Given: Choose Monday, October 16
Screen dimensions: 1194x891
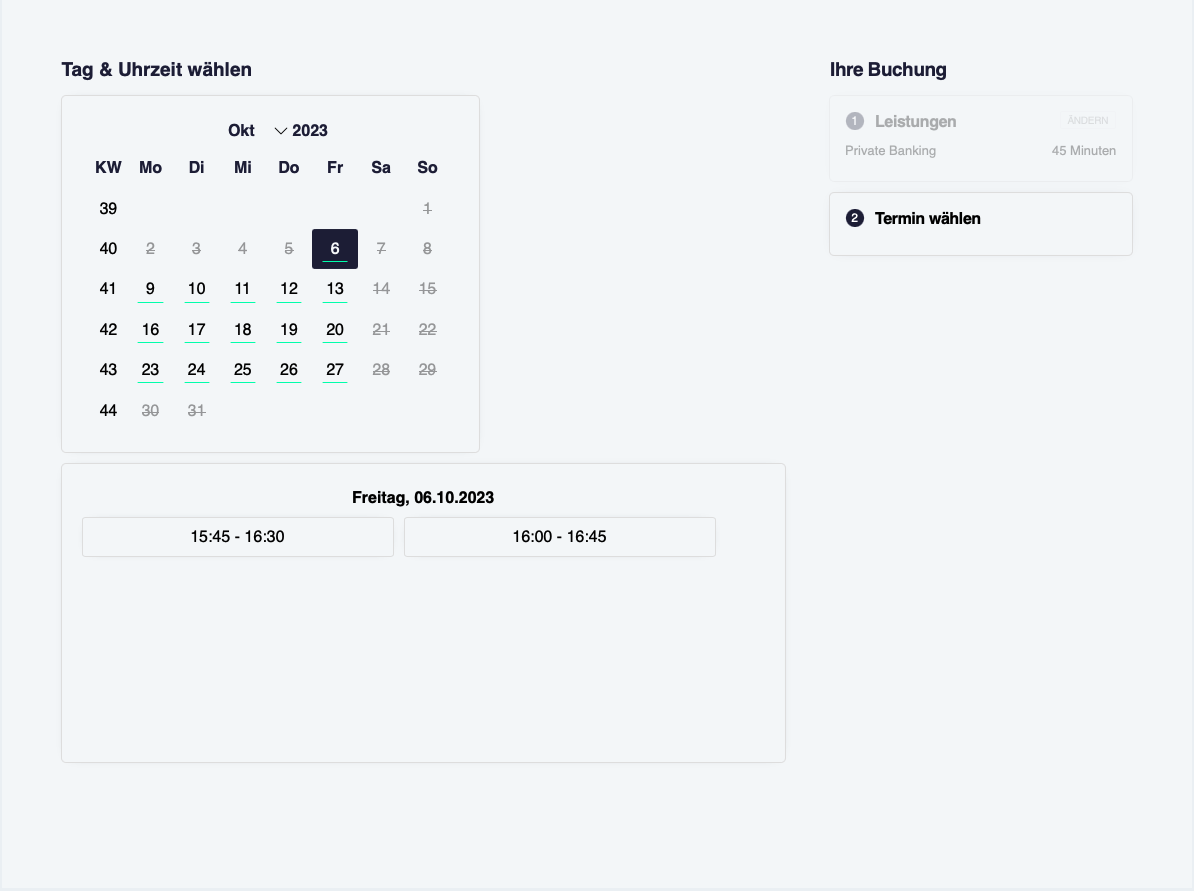Looking at the screenshot, I should click(150, 330).
